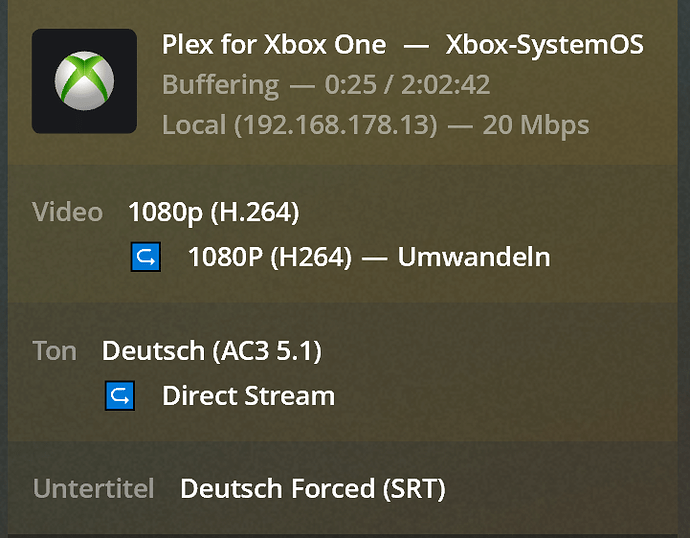Click the Umwandeln transcode label
Image resolution: width=690 pixels, height=538 pixels.
[x=473, y=257]
